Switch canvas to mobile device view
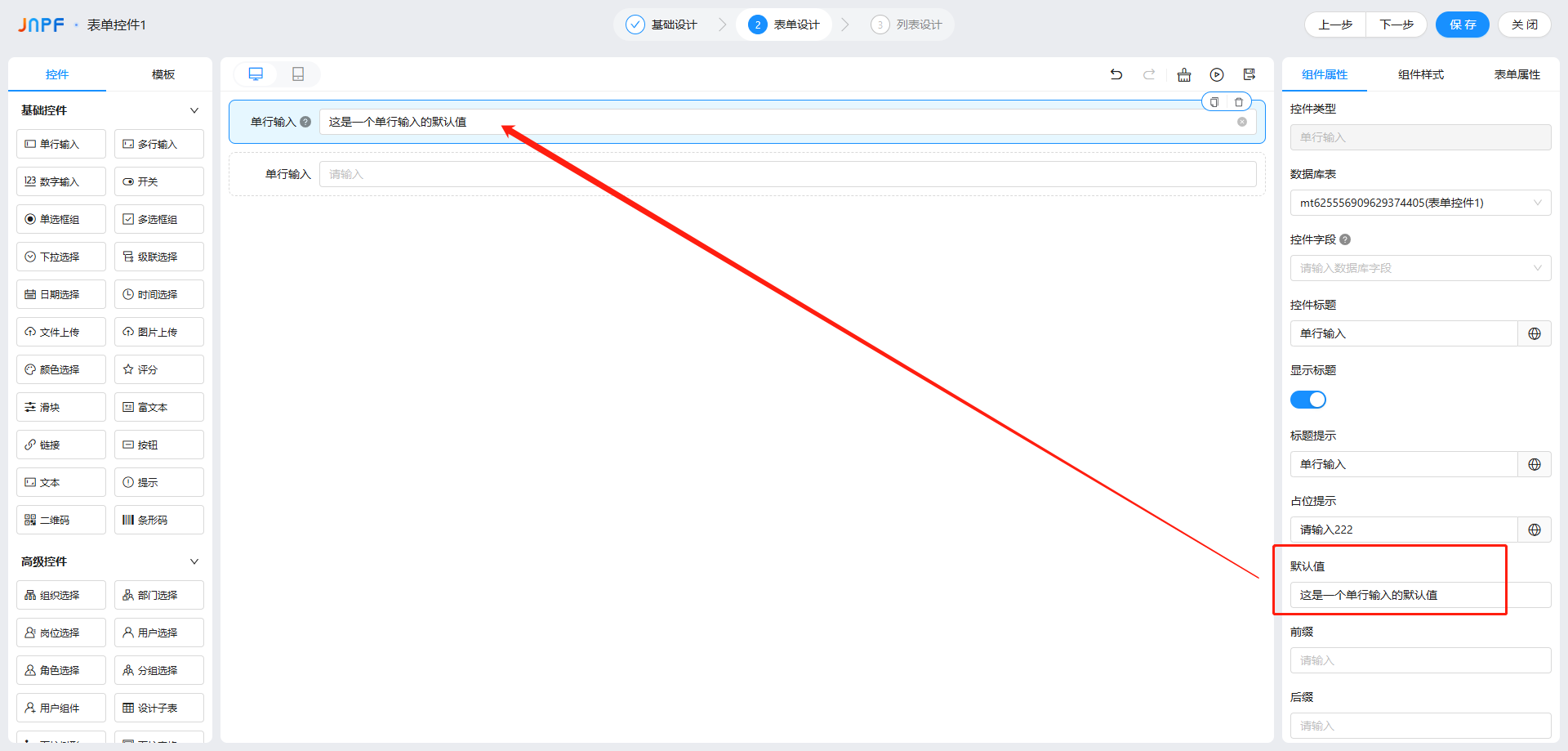This screenshot has height=751, width=1568. click(298, 74)
